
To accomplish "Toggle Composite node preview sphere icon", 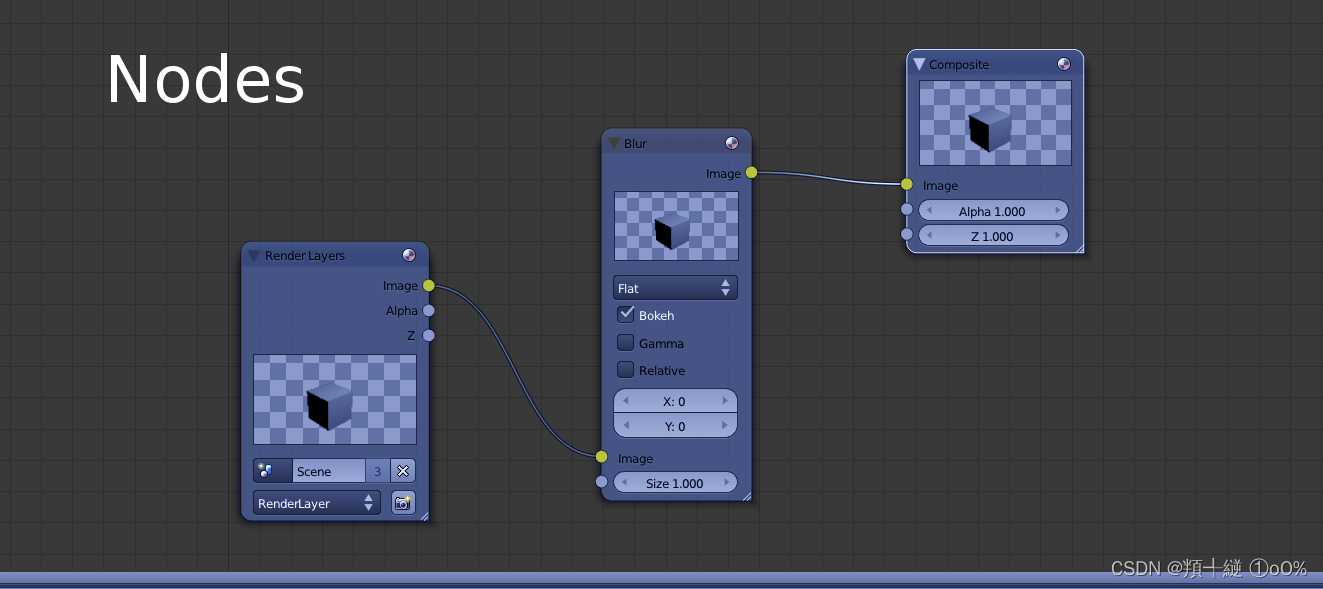I will [x=1064, y=64].
